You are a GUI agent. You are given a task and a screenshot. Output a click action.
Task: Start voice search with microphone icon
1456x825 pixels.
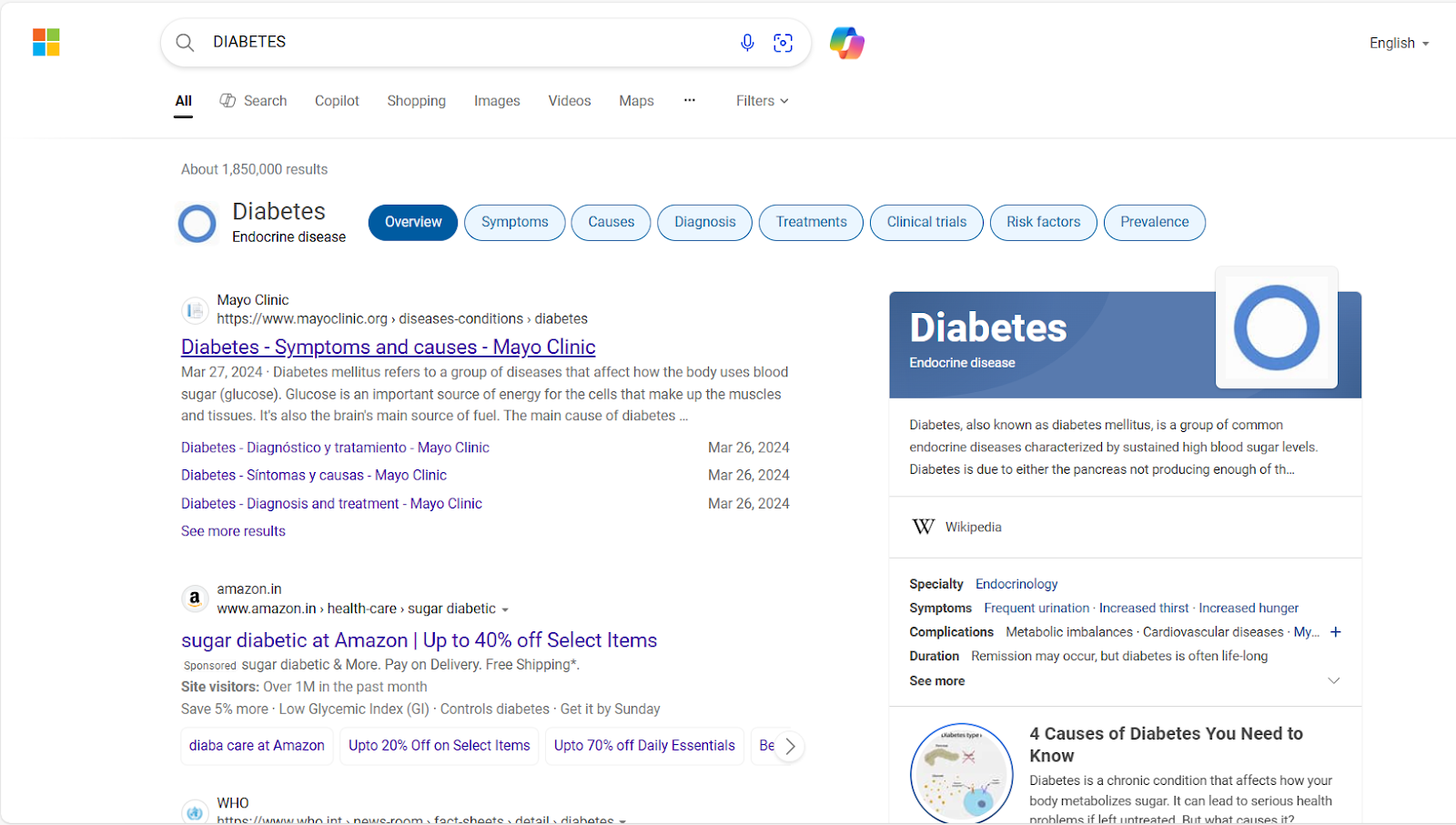pos(747,43)
